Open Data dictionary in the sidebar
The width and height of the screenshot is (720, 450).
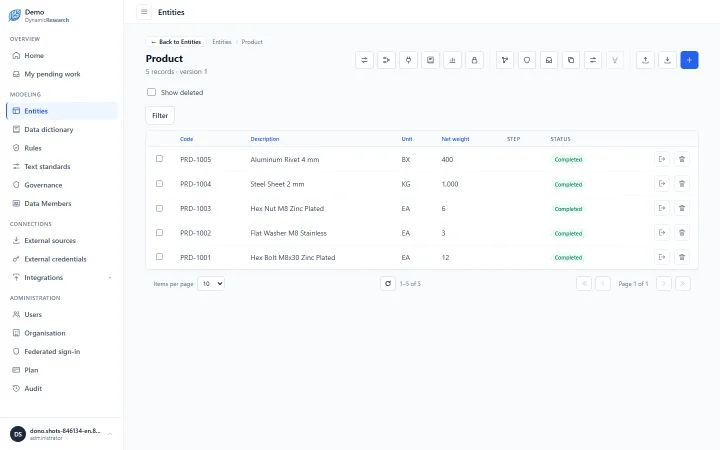tap(62, 129)
